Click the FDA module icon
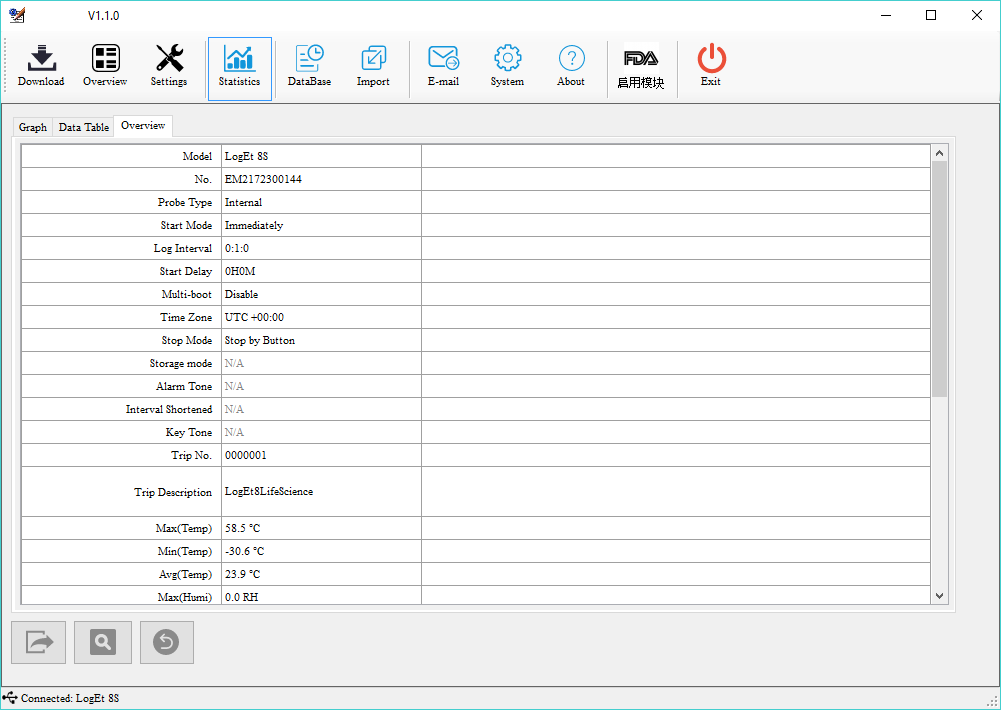The width and height of the screenshot is (1001, 710). 641,68
